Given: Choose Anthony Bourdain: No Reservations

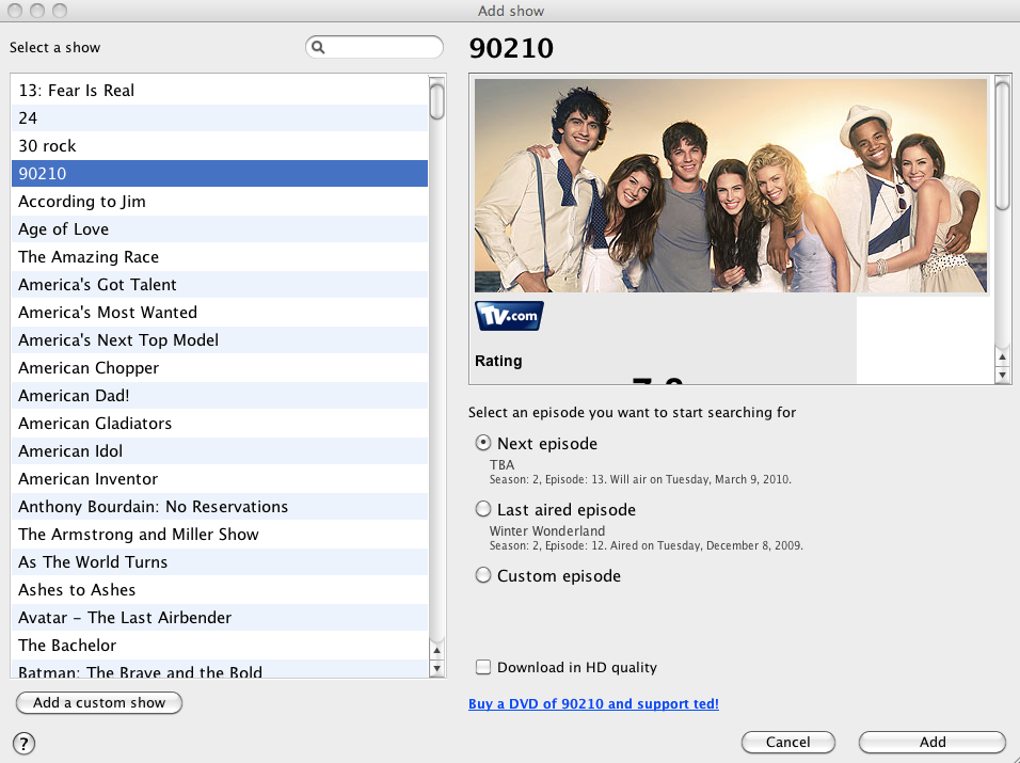Looking at the screenshot, I should 220,507.
